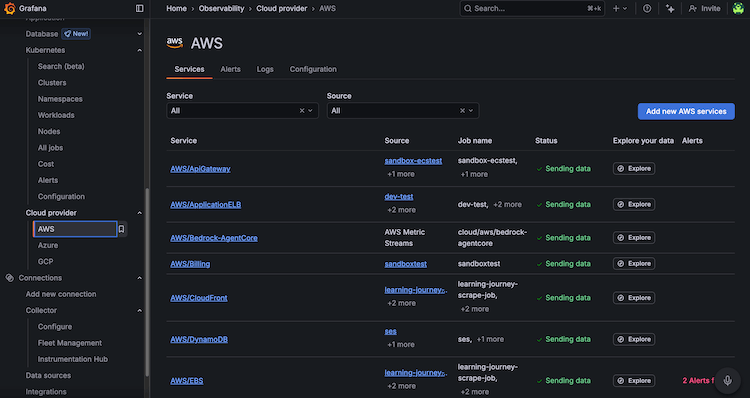Open Kubernetes Namespaces item
750x398 pixels.
tap(60, 99)
